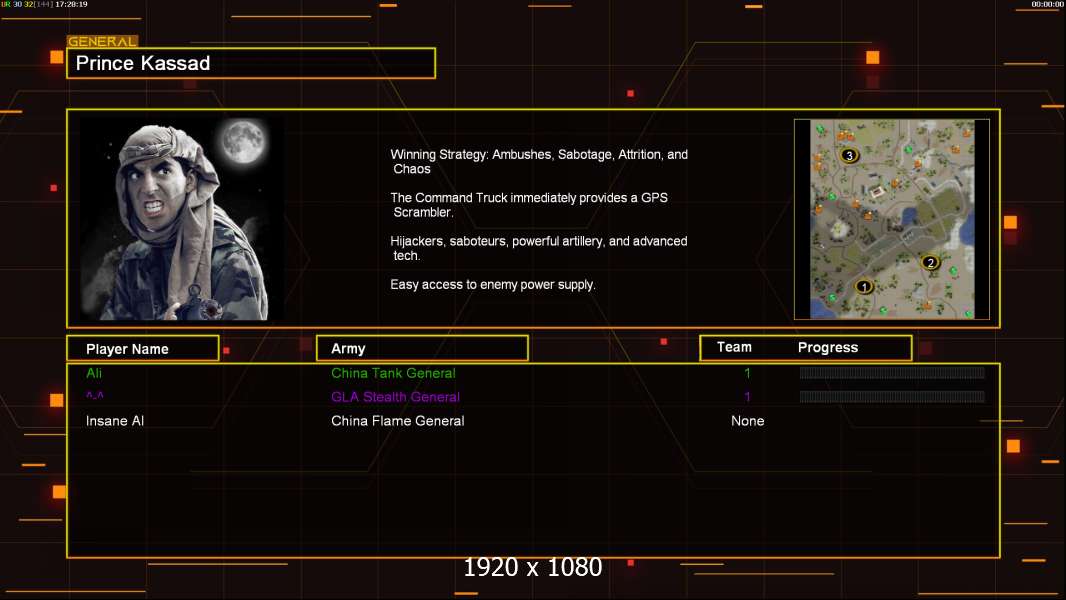The width and height of the screenshot is (1066, 600).
Task: Click the Prince Kassad name field
Action: click(x=251, y=63)
